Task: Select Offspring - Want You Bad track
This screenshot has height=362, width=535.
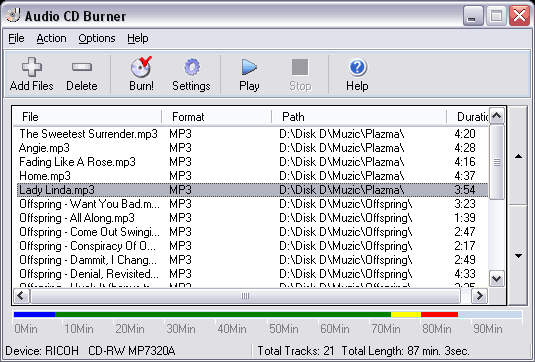Action: point(252,204)
